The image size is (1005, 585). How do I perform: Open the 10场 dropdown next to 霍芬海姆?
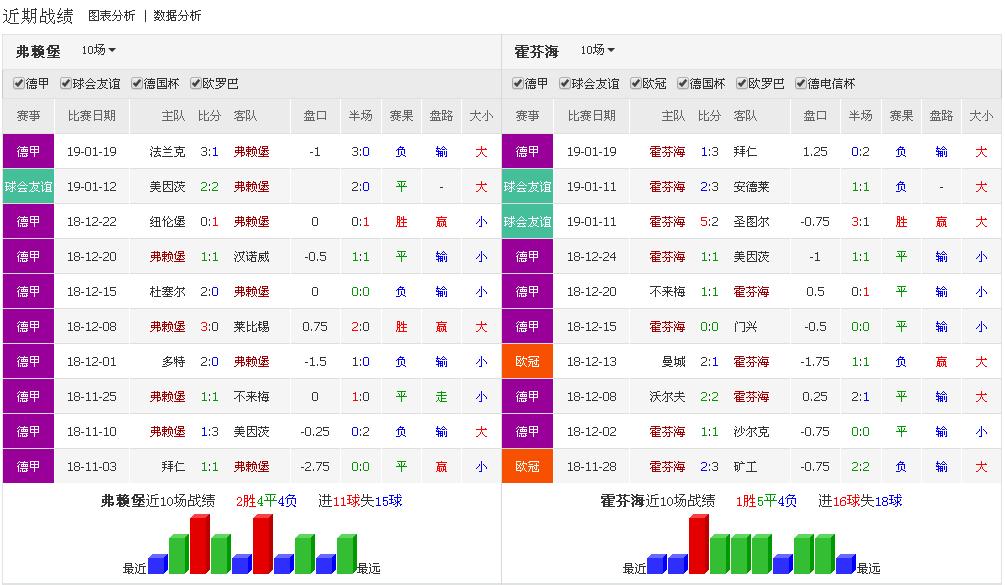point(598,50)
